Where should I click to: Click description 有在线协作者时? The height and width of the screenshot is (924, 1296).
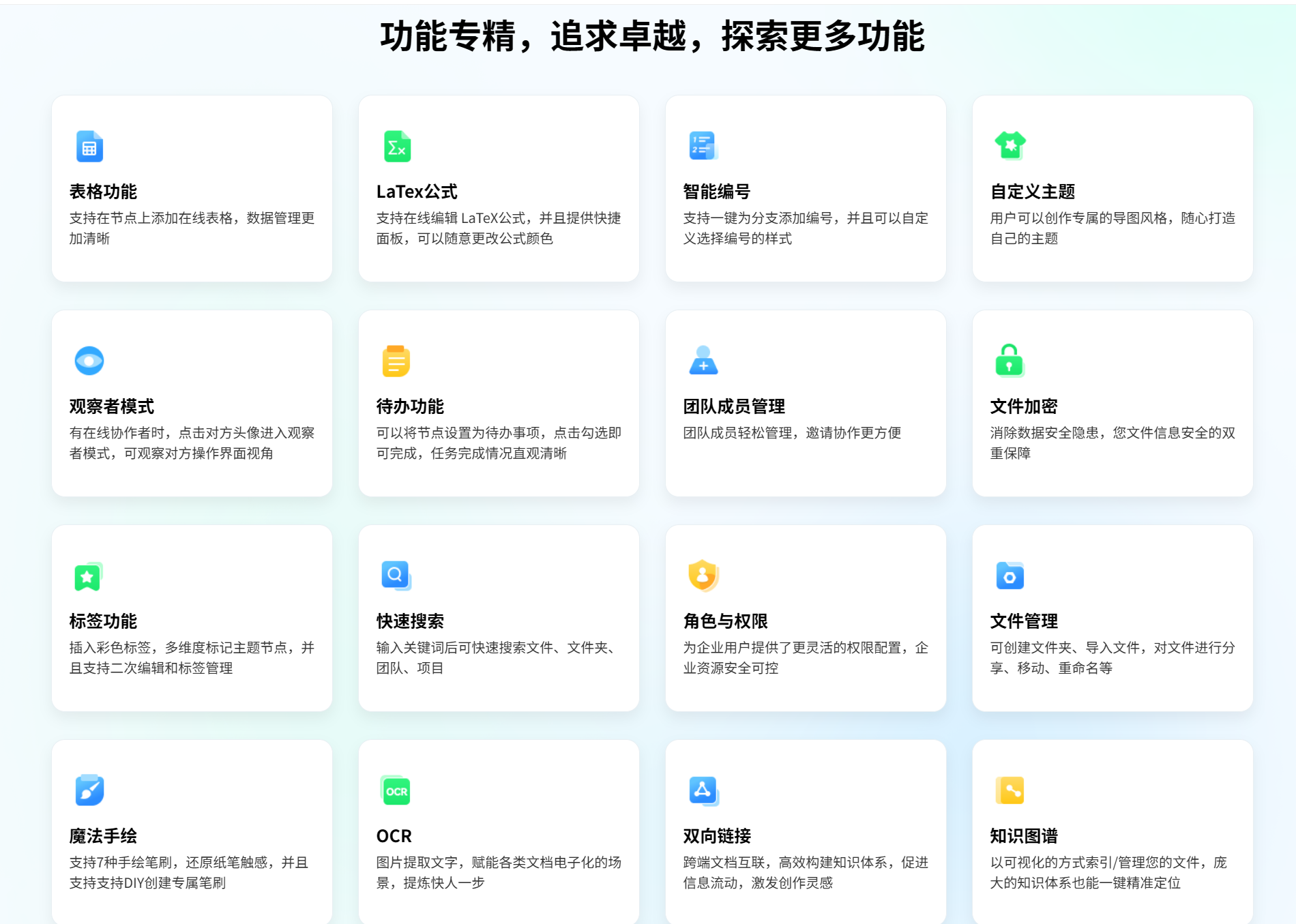click(117, 433)
